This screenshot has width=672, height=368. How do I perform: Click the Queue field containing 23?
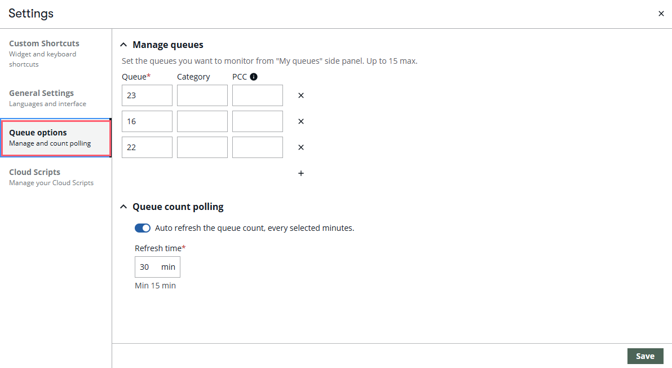coord(147,95)
